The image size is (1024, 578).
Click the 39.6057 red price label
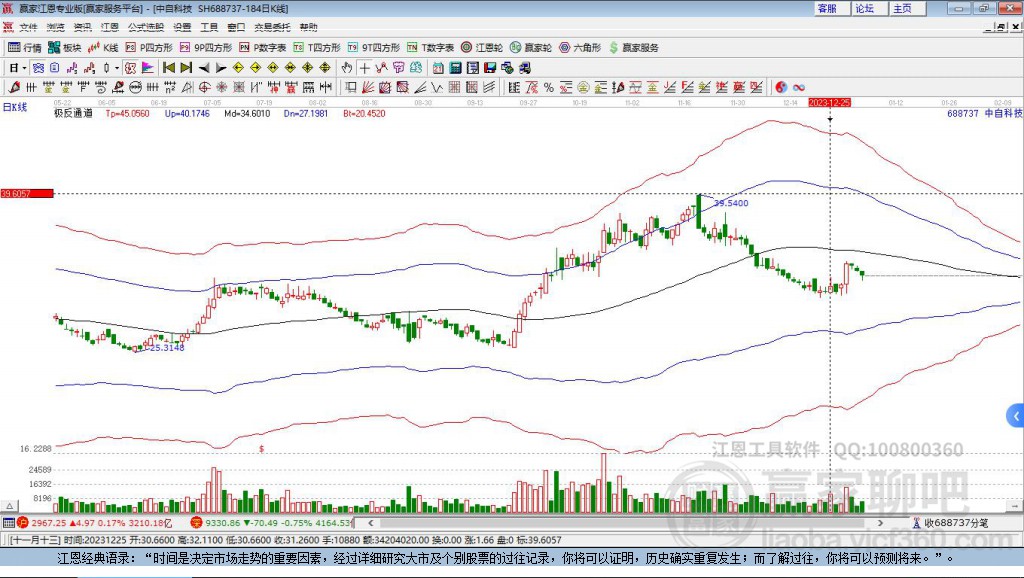point(27,193)
